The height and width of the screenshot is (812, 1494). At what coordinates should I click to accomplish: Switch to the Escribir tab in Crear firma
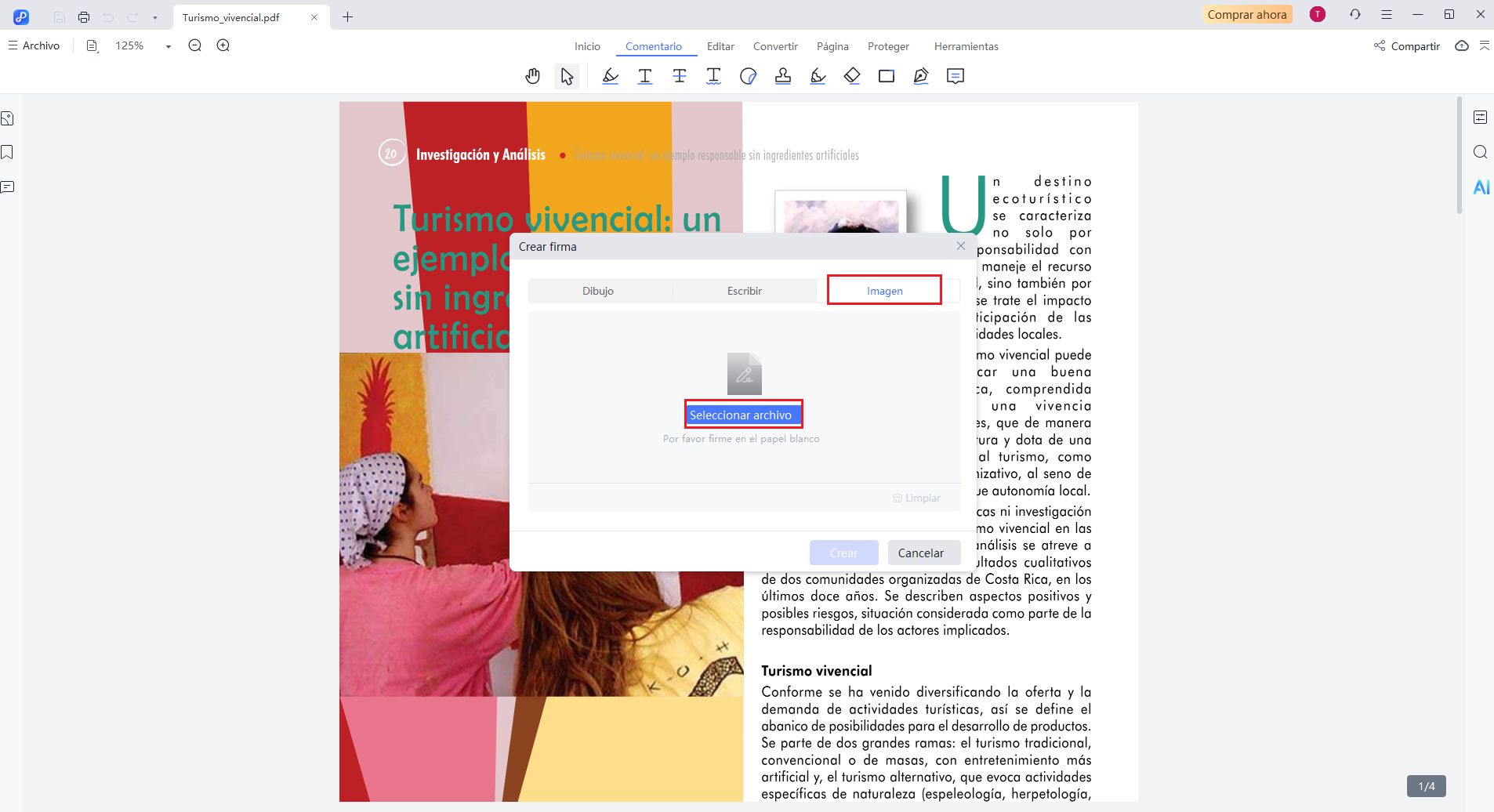(744, 290)
